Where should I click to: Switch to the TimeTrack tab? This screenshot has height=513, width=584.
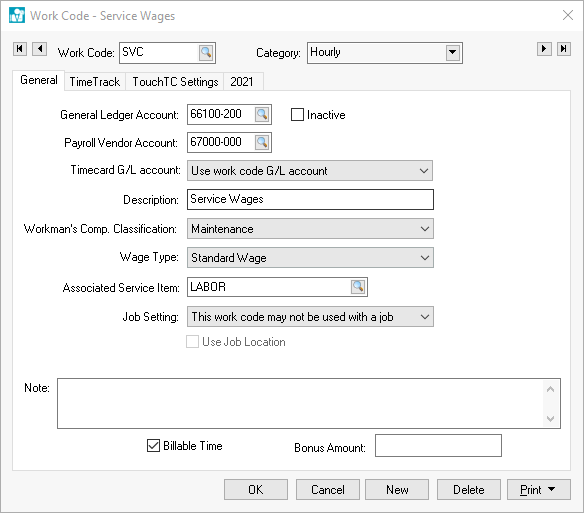tap(95, 82)
